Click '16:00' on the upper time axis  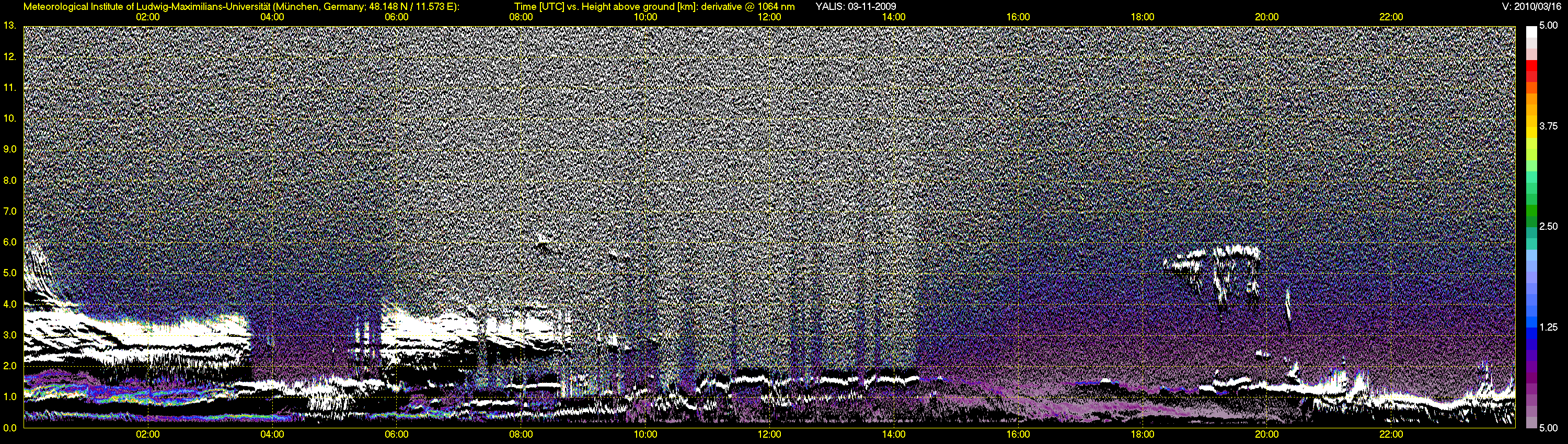click(x=1018, y=17)
